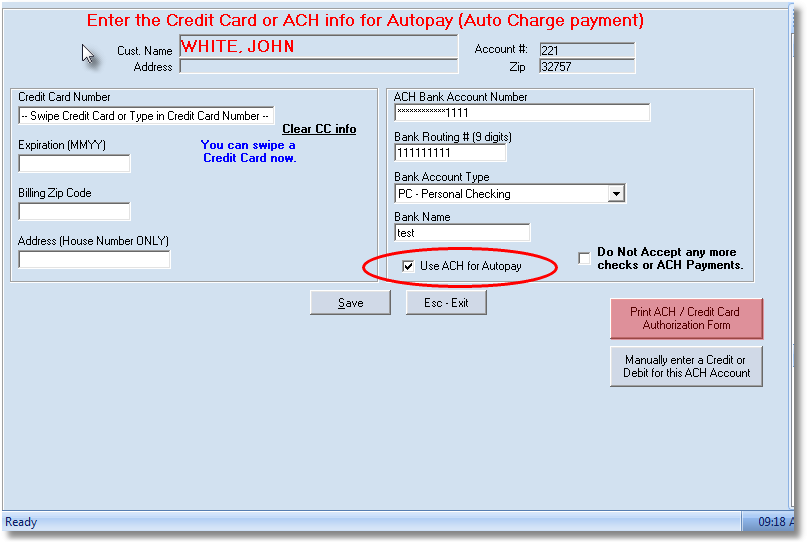Click the Cust. Name field showing WHITE, JOHN
This screenshot has height=545, width=808.
click(x=318, y=47)
